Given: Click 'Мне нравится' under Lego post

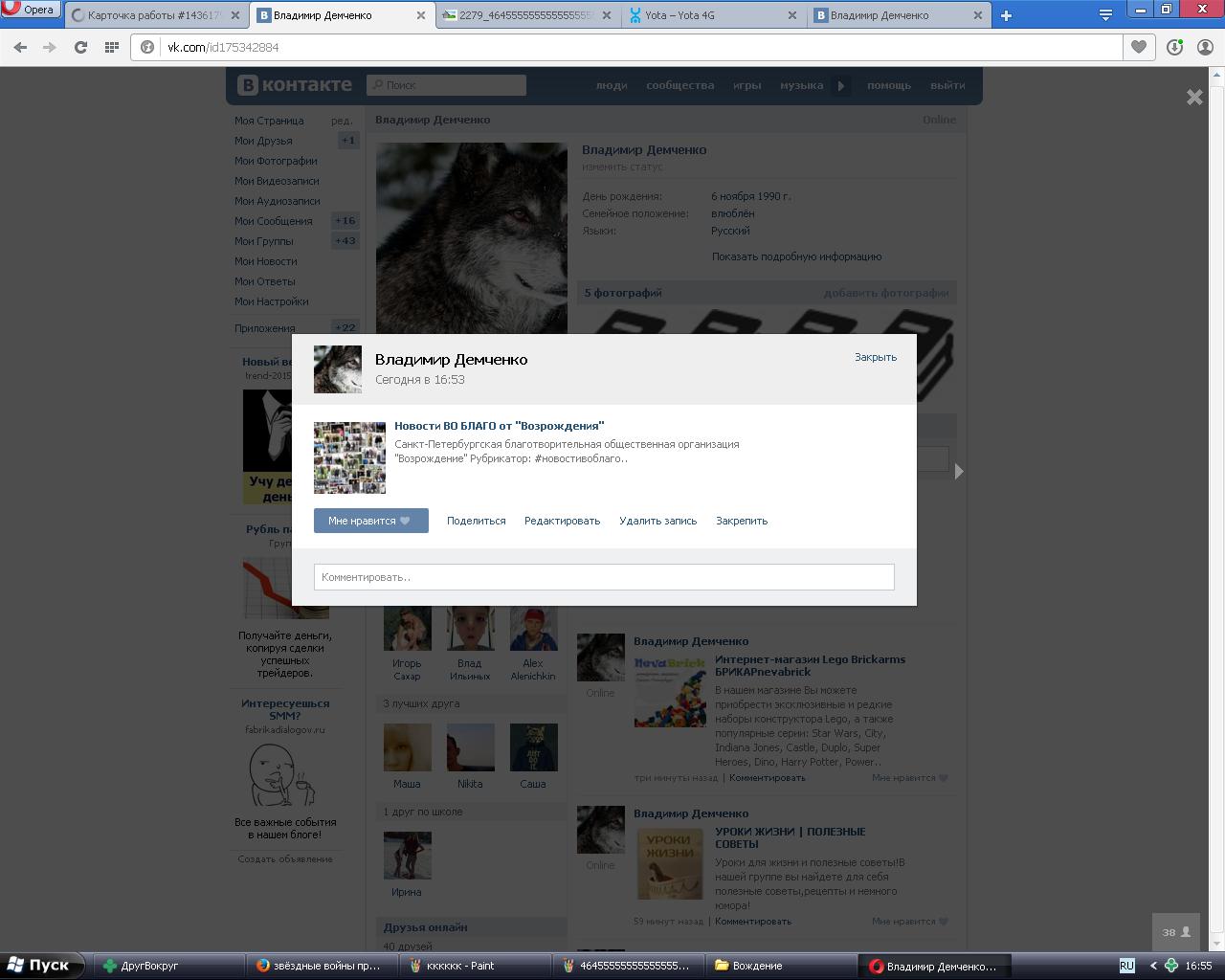Looking at the screenshot, I should pyautogui.click(x=909, y=778).
